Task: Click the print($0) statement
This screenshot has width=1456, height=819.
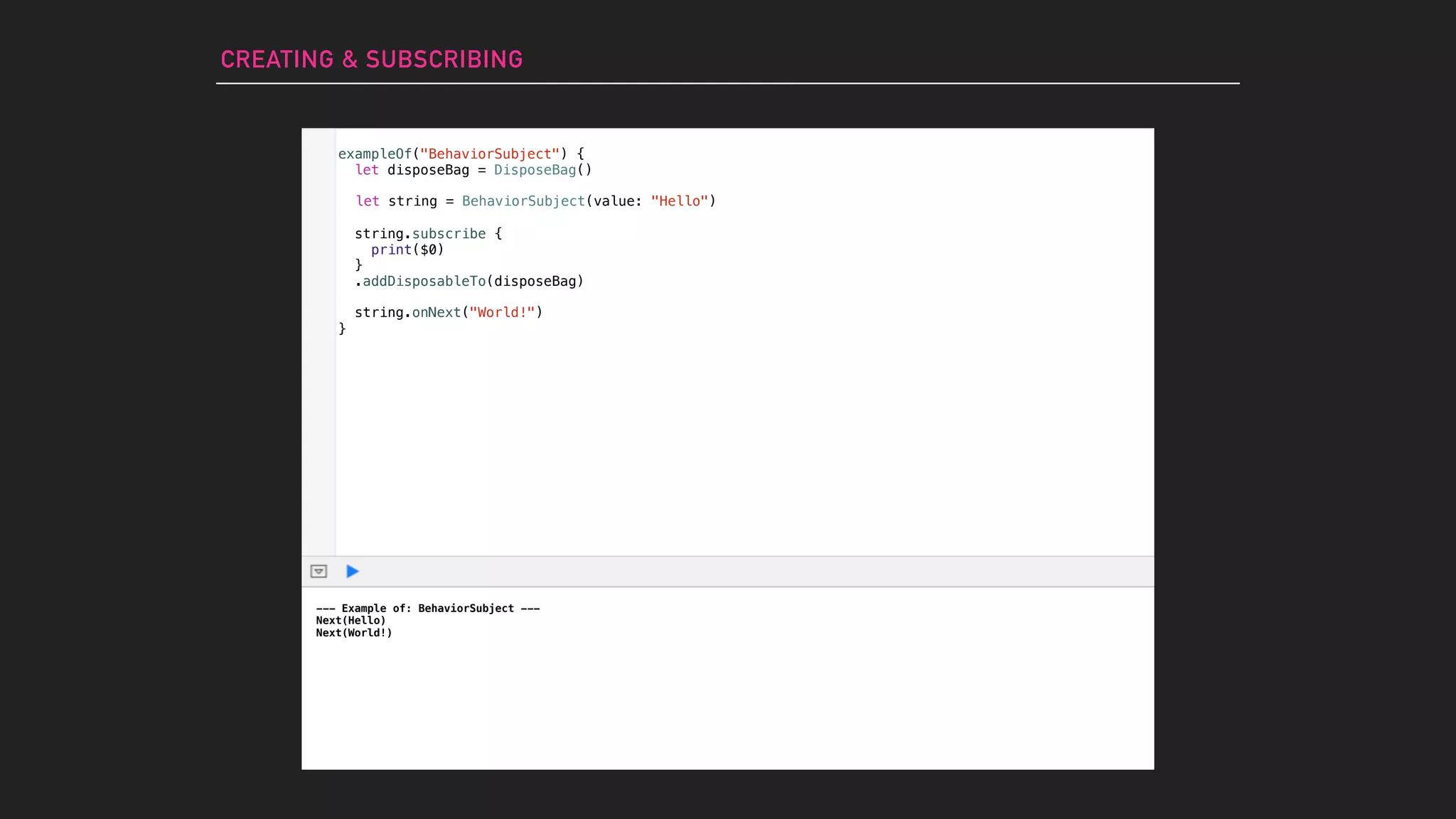Action: (x=407, y=250)
